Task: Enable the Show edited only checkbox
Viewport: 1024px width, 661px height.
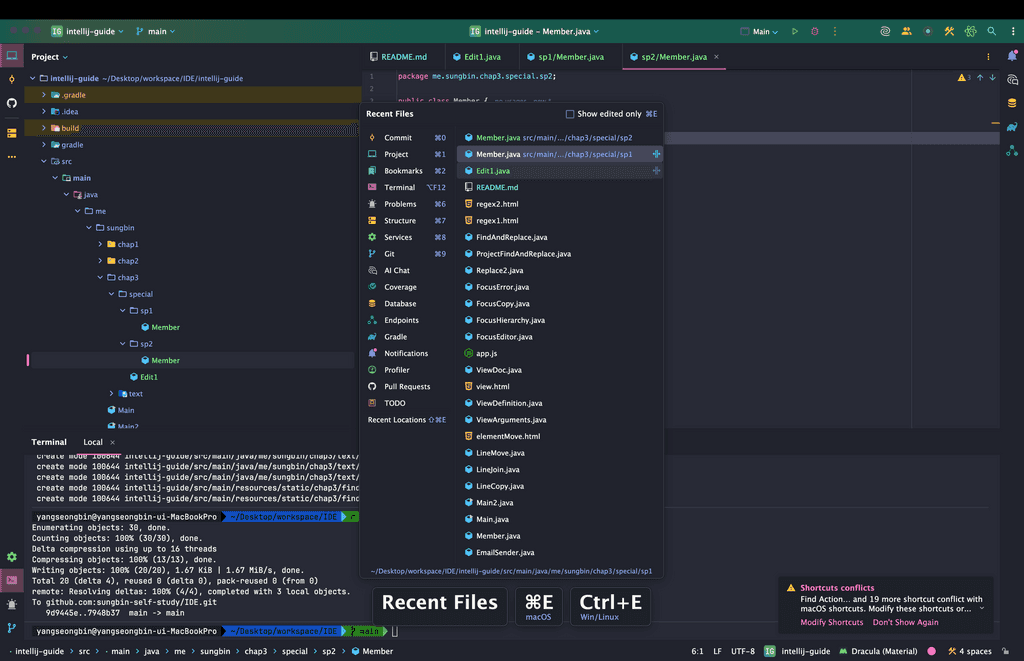Action: click(570, 114)
